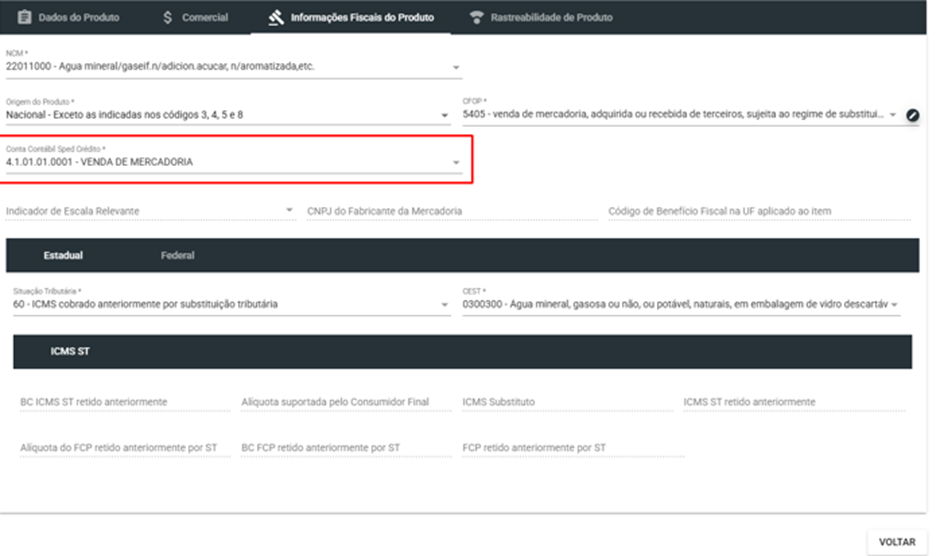Screen dimensions: 940x556
Task: Click the tracking icon beside Rastreabilidade
Action: [x=476, y=17]
